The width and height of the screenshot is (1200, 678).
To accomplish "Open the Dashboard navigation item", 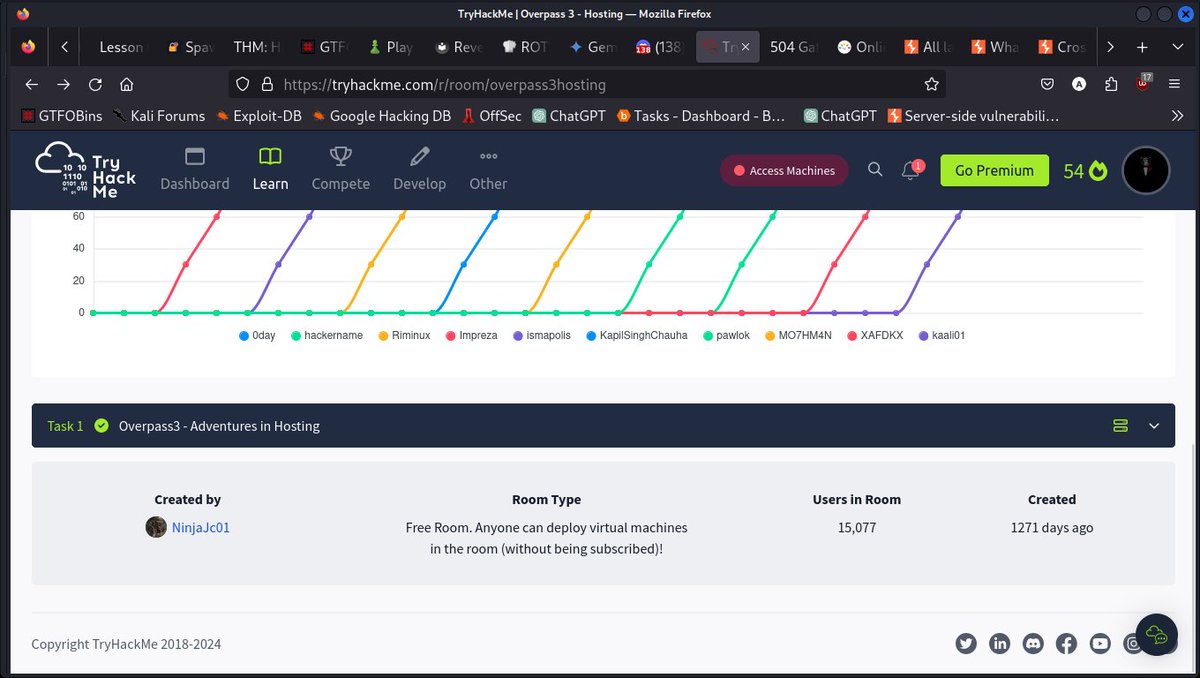I will point(195,169).
